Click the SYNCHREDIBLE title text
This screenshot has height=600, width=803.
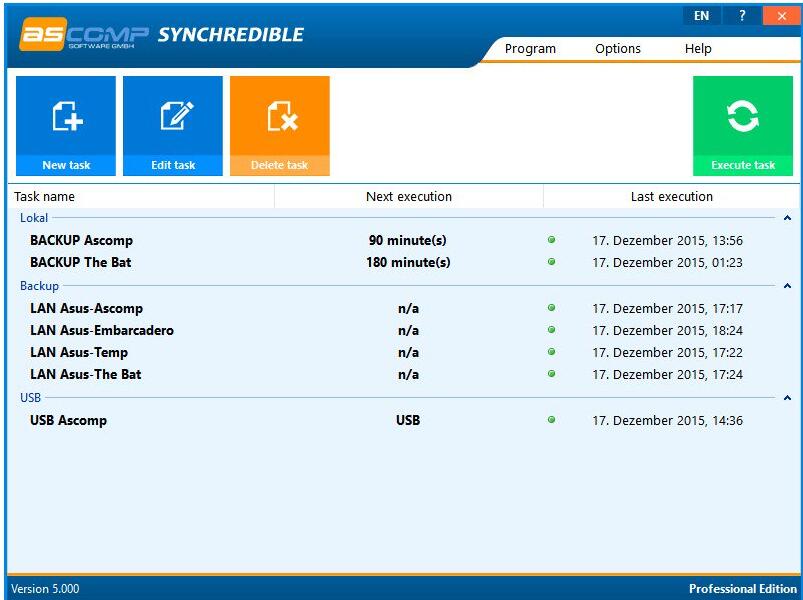click(x=230, y=35)
